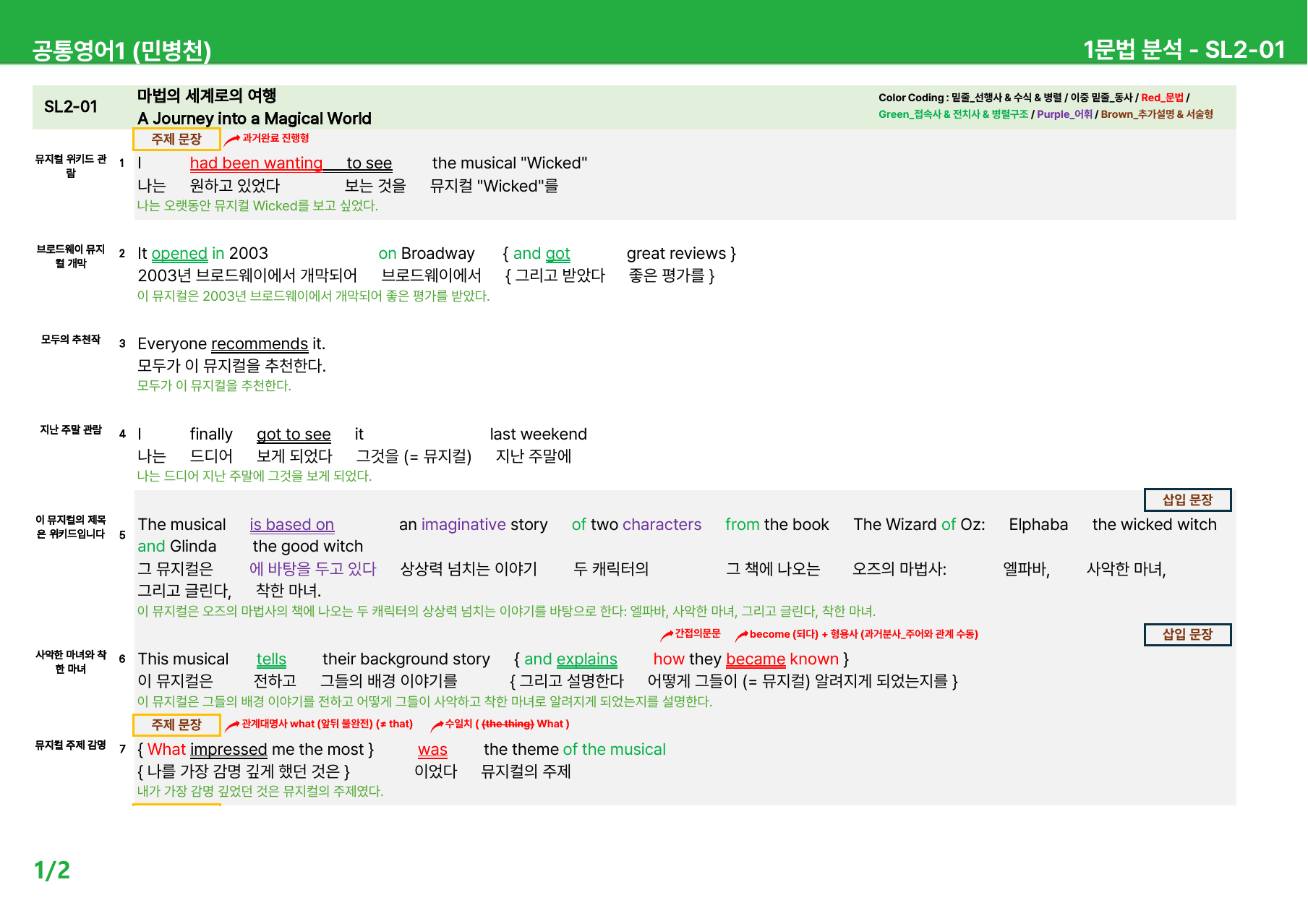Click the translation 나는 오랫동안 뮤지컬 Wicked를 보고 싶었다
Image resolution: width=1308 pixels, height=924 pixels.
click(x=257, y=206)
